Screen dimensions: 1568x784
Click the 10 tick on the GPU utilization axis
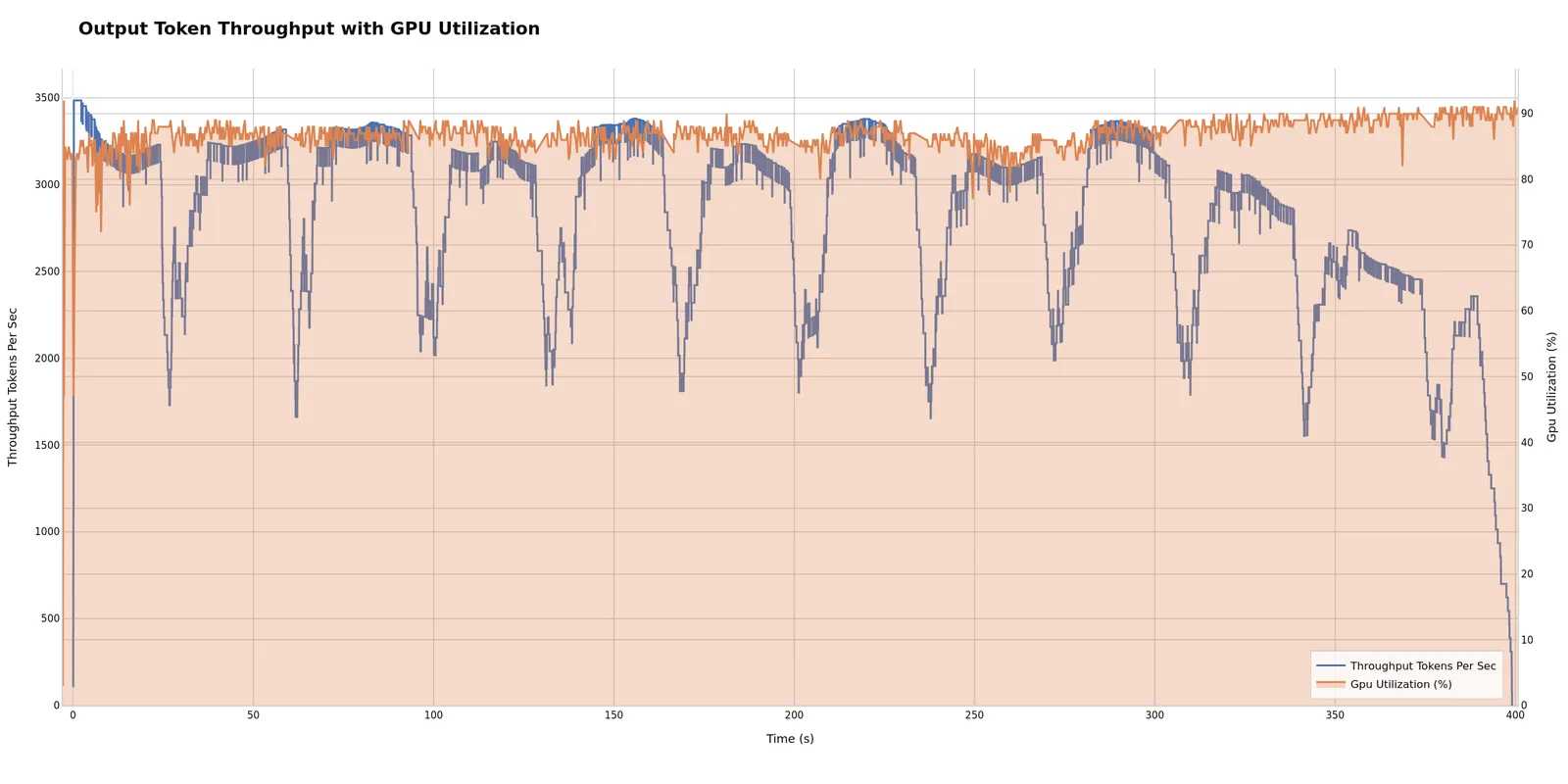[1527, 640]
